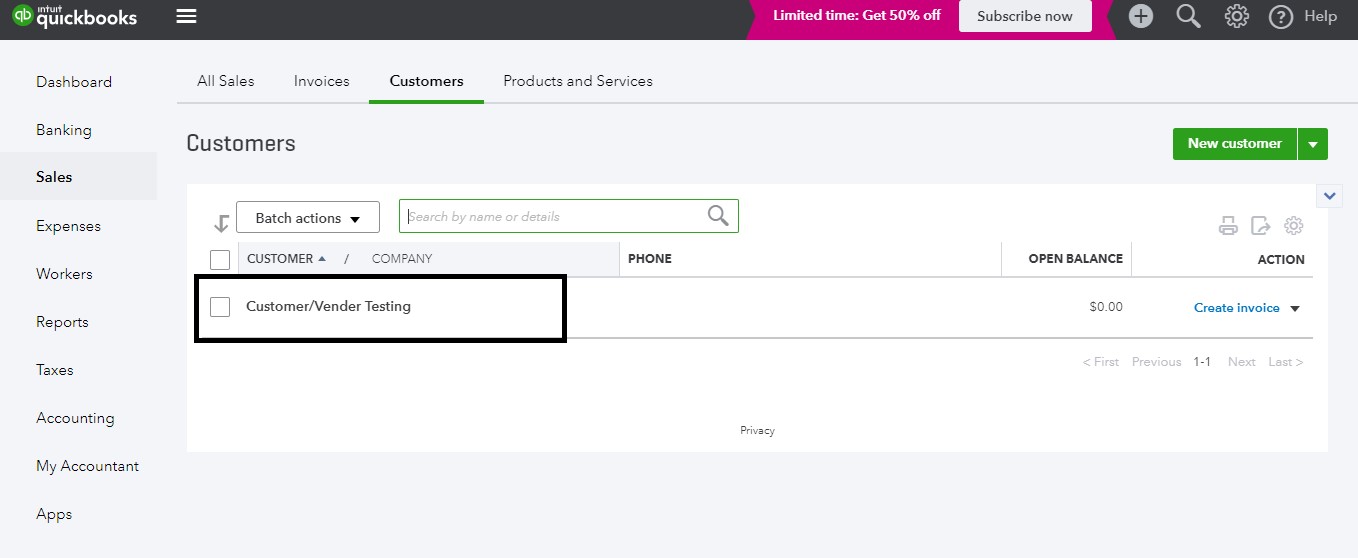Click the customer search input field
1358x558 pixels.
coord(555,217)
